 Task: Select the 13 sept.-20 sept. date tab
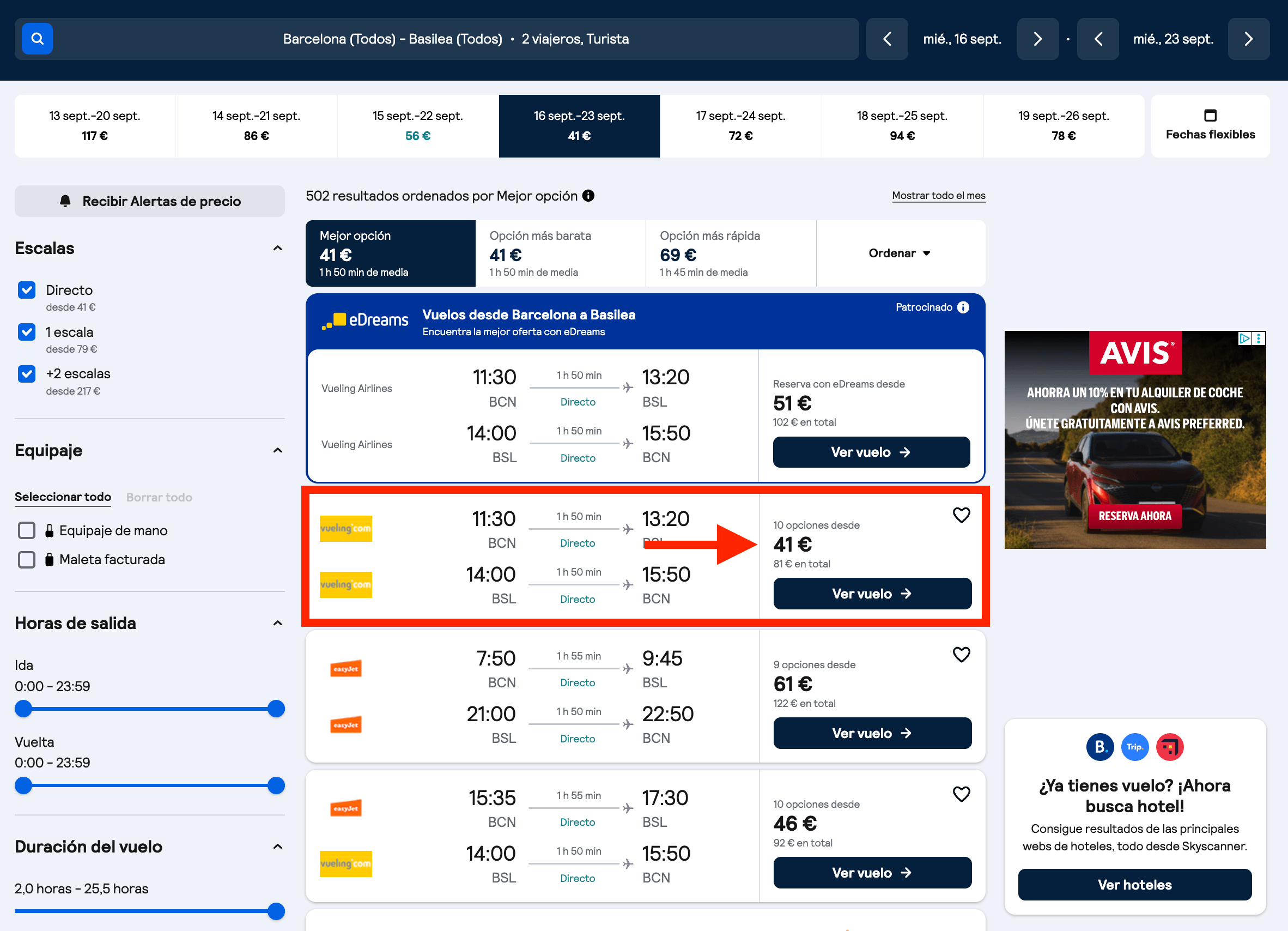pos(95,125)
